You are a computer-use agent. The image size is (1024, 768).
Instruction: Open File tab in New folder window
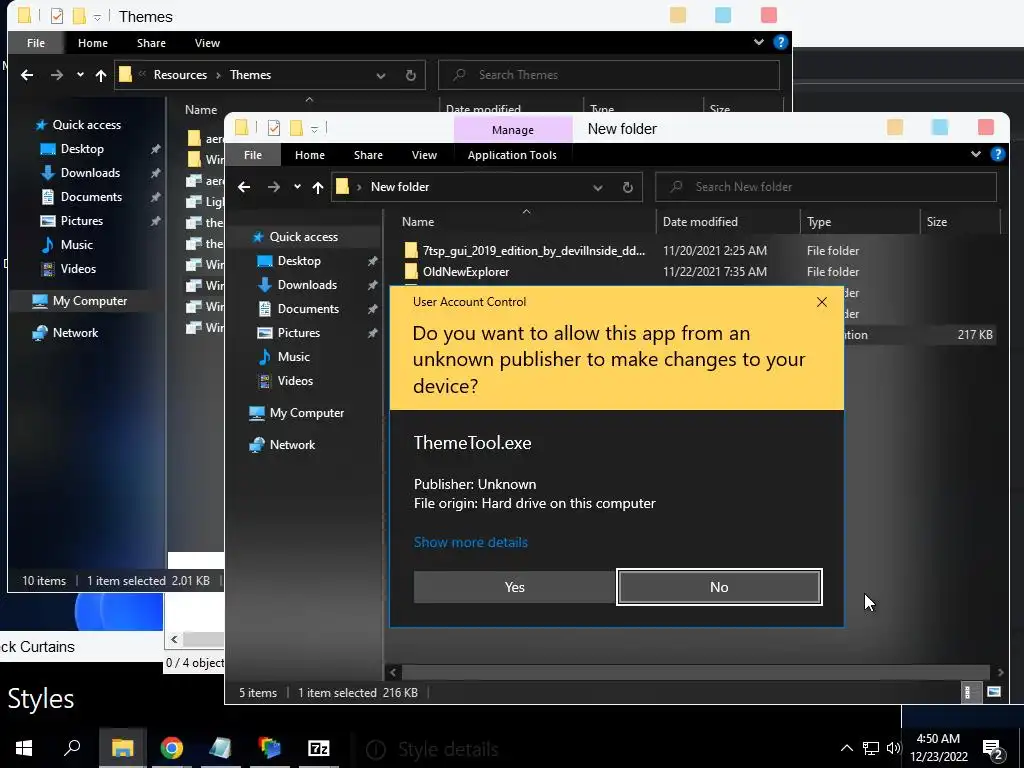(253, 155)
